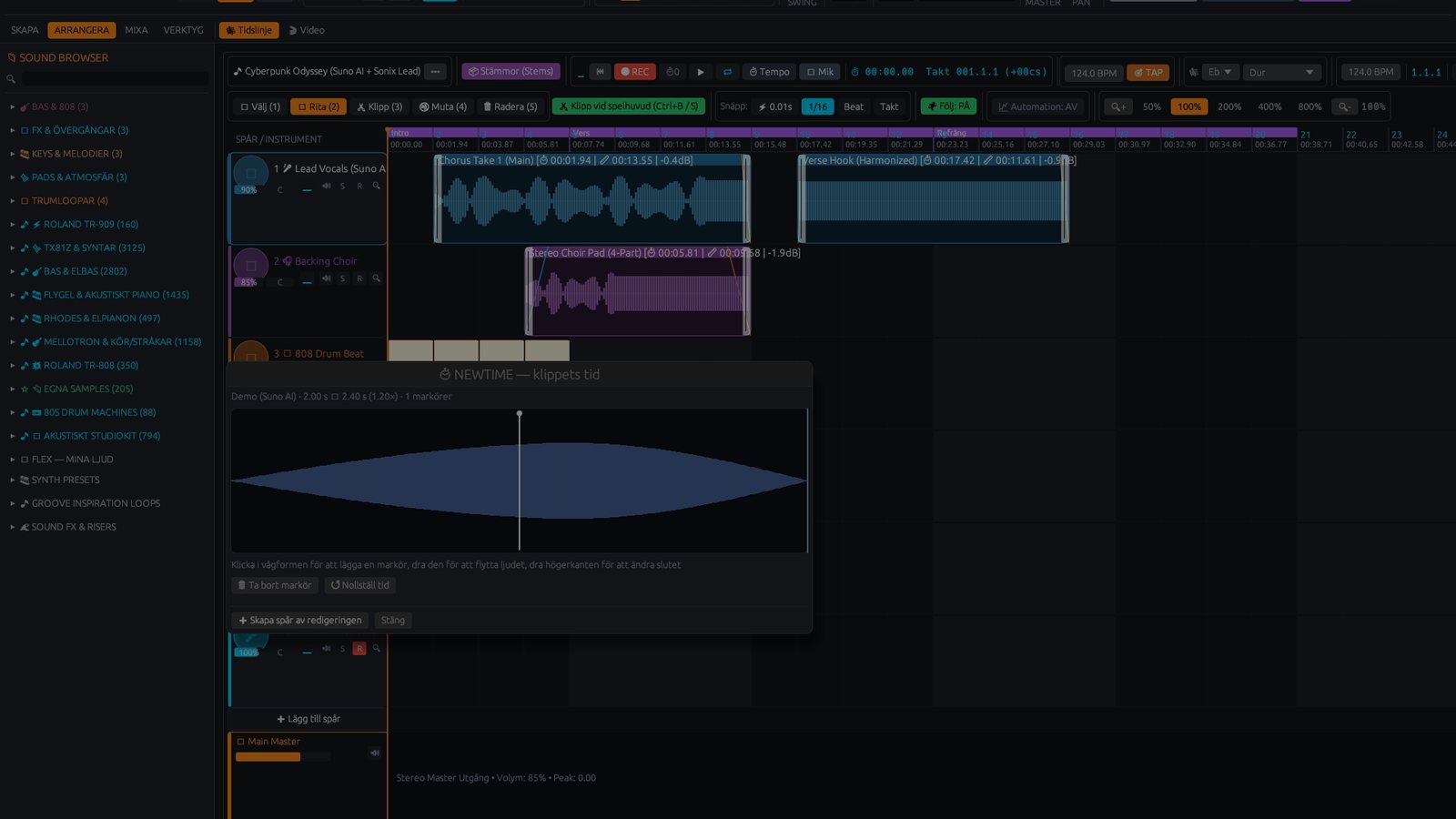The width and height of the screenshot is (1456, 819).
Task: Toggle the loop playback icon
Action: [727, 72]
